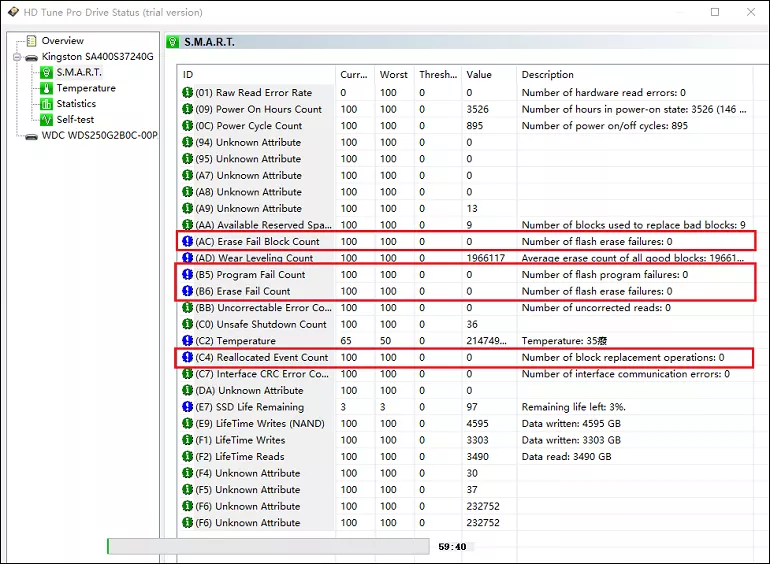The image size is (770, 564).
Task: Click the Temperature thermometer icon in tree
Action: point(46,88)
